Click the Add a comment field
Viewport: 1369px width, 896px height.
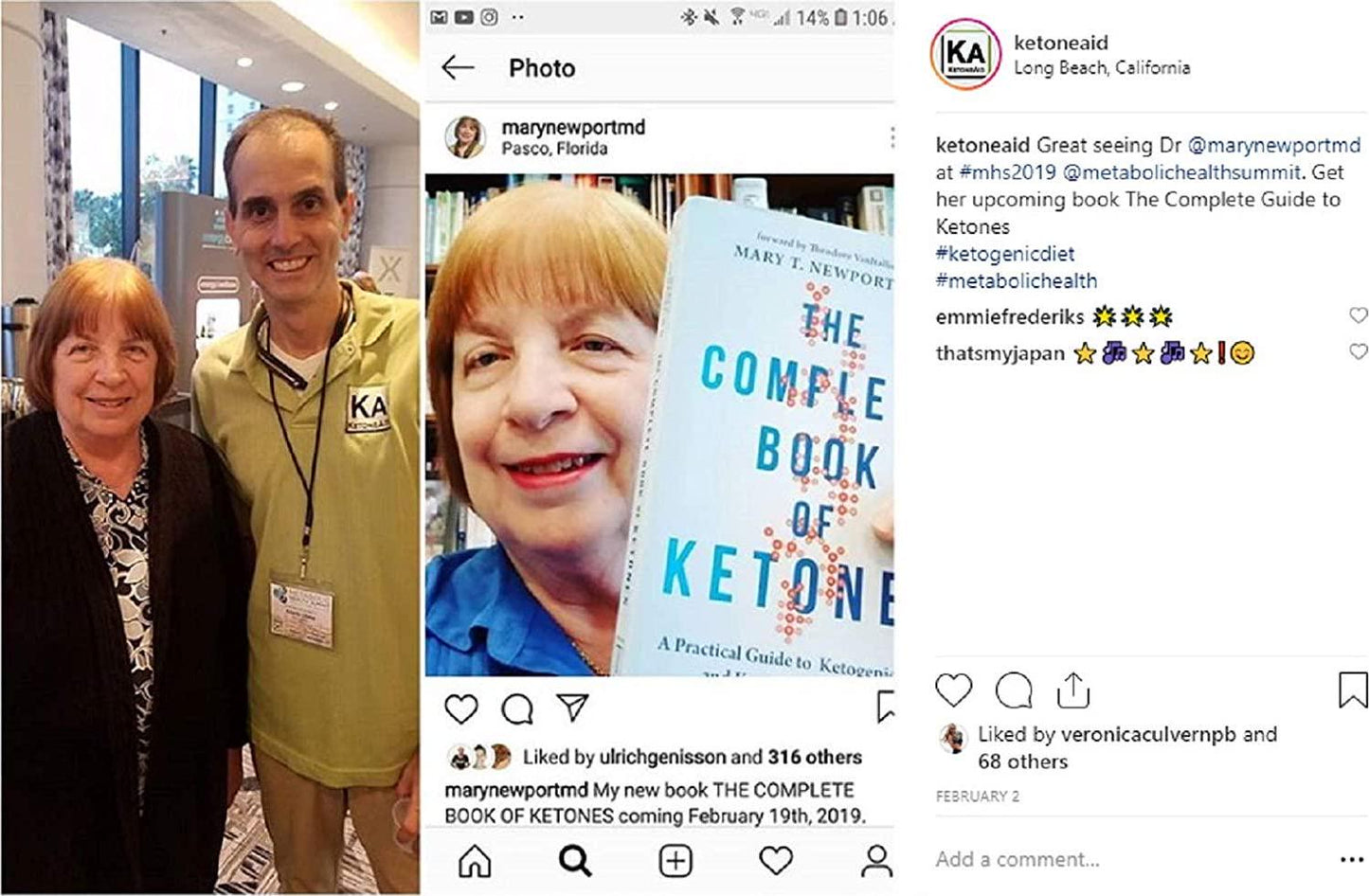[1127, 859]
